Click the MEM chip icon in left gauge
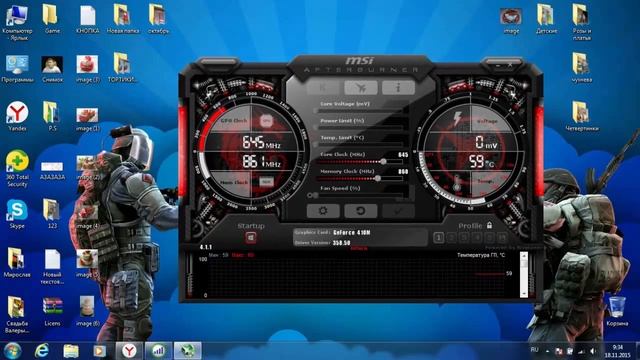Screen dimensions: 640x360 [267, 181]
